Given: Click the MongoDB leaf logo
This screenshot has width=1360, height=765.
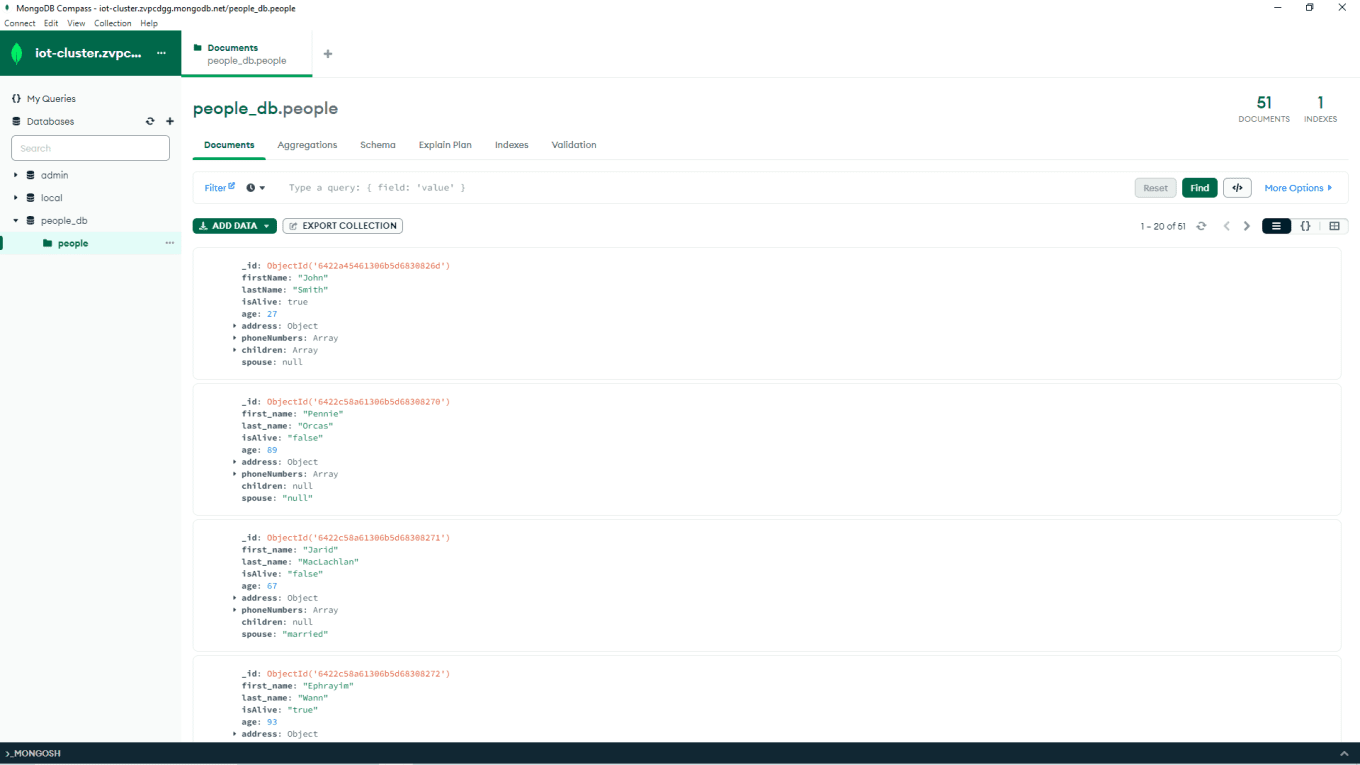Looking at the screenshot, I should (x=15, y=52).
